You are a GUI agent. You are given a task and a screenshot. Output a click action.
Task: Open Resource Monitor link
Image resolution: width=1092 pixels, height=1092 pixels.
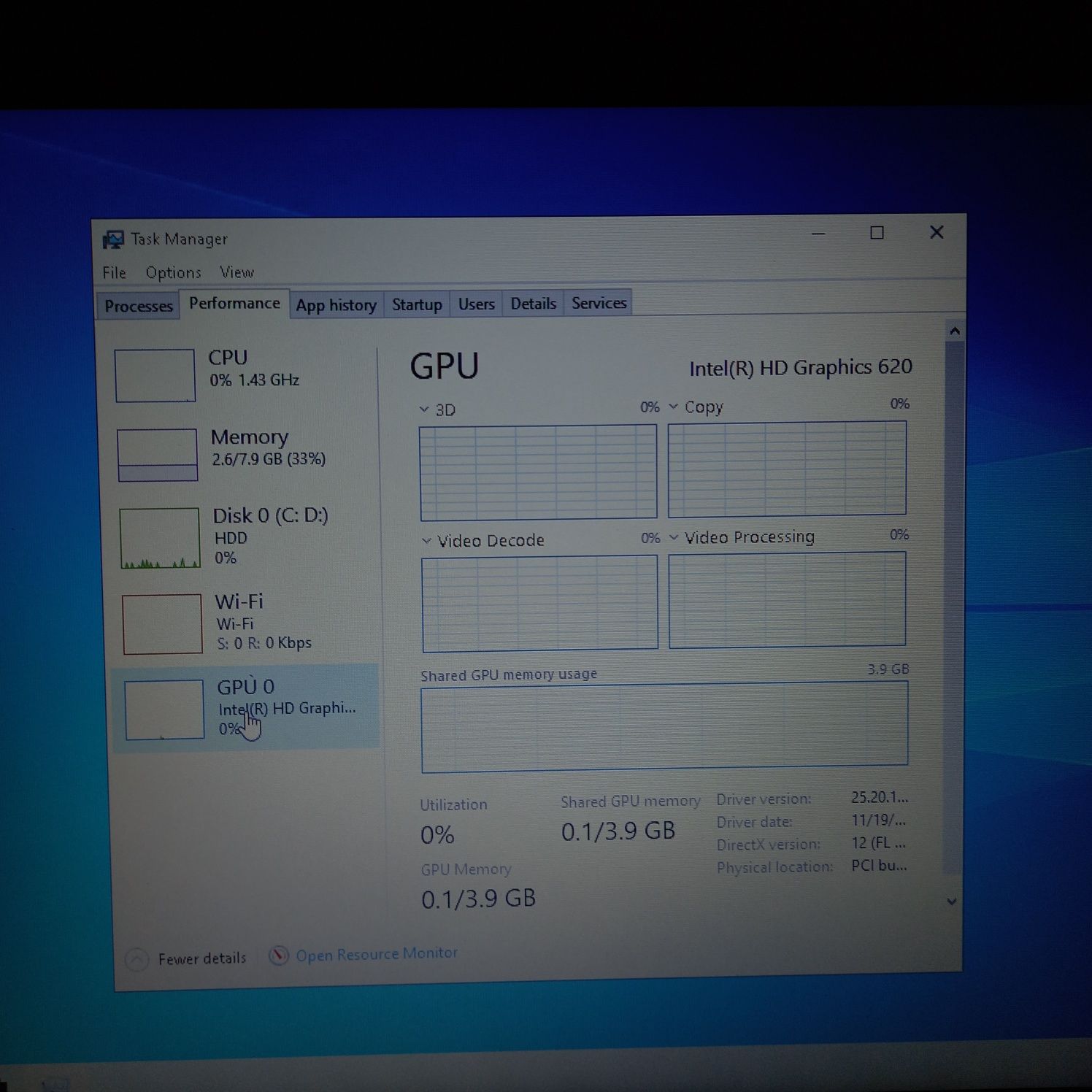[x=377, y=954]
